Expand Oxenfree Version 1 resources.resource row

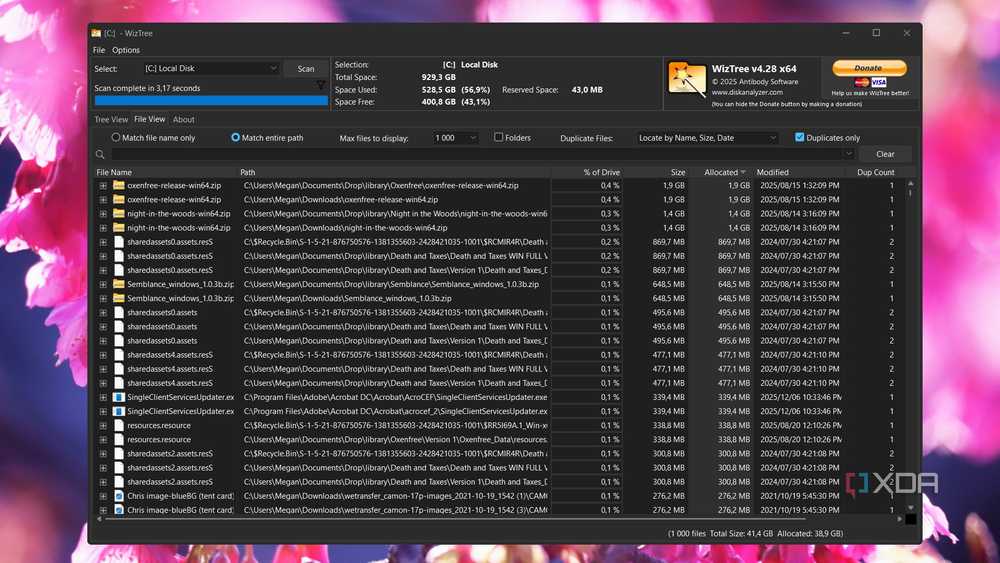point(103,439)
